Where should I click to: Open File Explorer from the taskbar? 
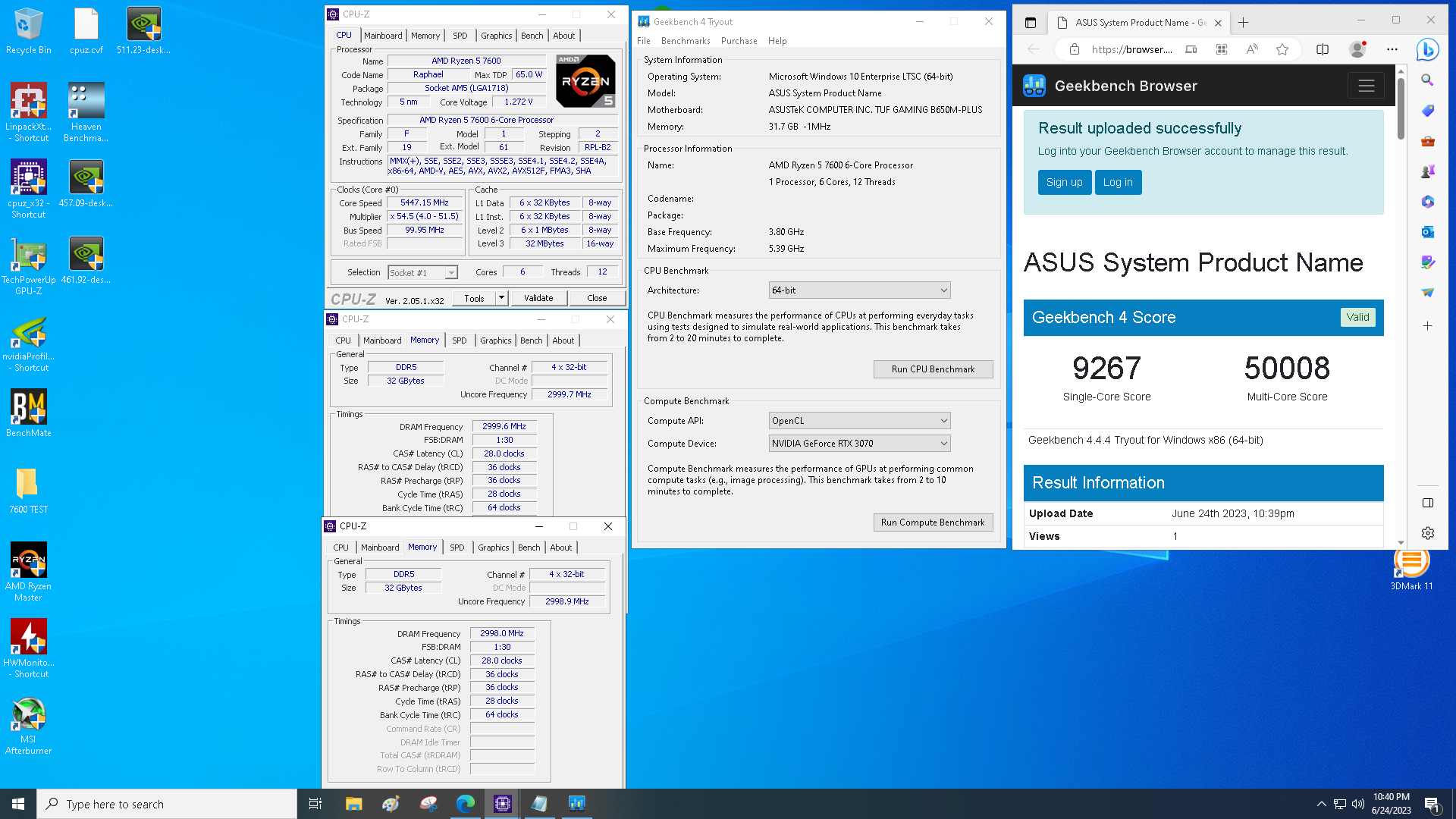(x=353, y=804)
